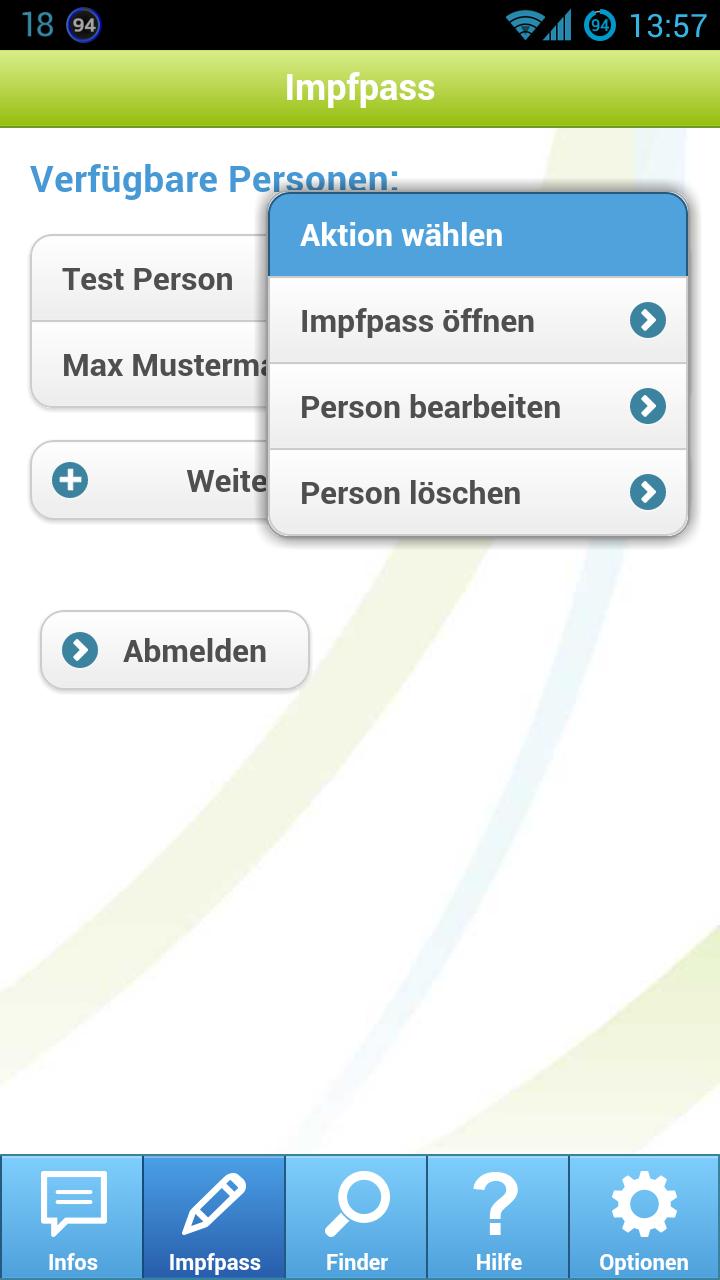This screenshot has width=720, height=1280.
Task: Click the chevron next to Person löschen
Action: tap(648, 492)
